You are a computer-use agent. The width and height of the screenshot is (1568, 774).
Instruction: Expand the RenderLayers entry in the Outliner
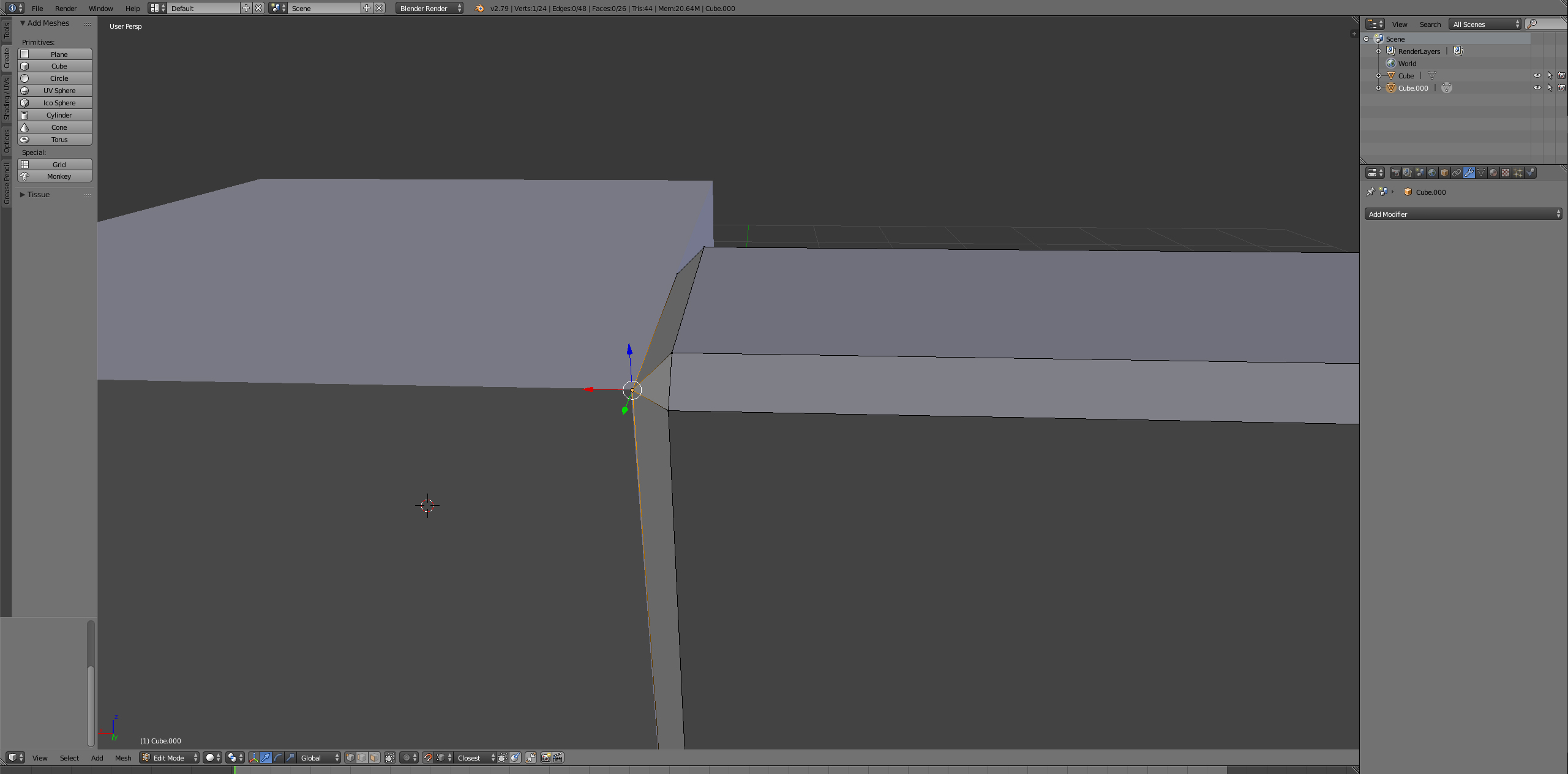[x=1378, y=51]
